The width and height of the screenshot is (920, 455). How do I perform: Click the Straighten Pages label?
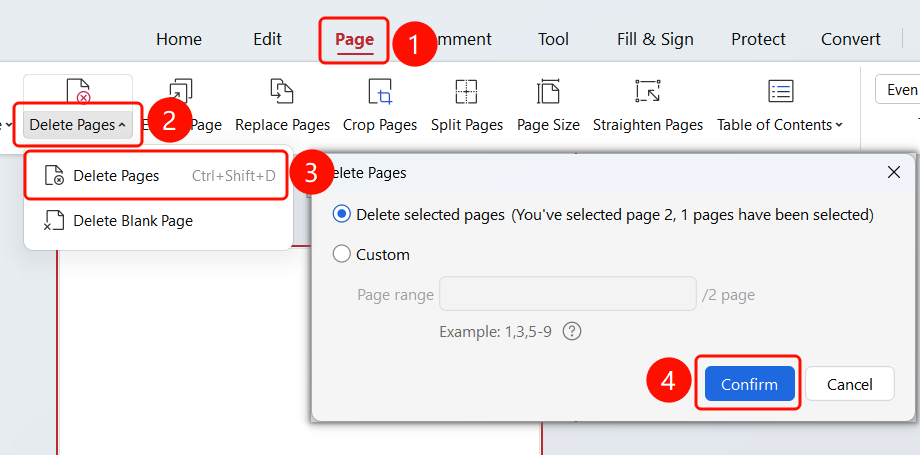(648, 125)
